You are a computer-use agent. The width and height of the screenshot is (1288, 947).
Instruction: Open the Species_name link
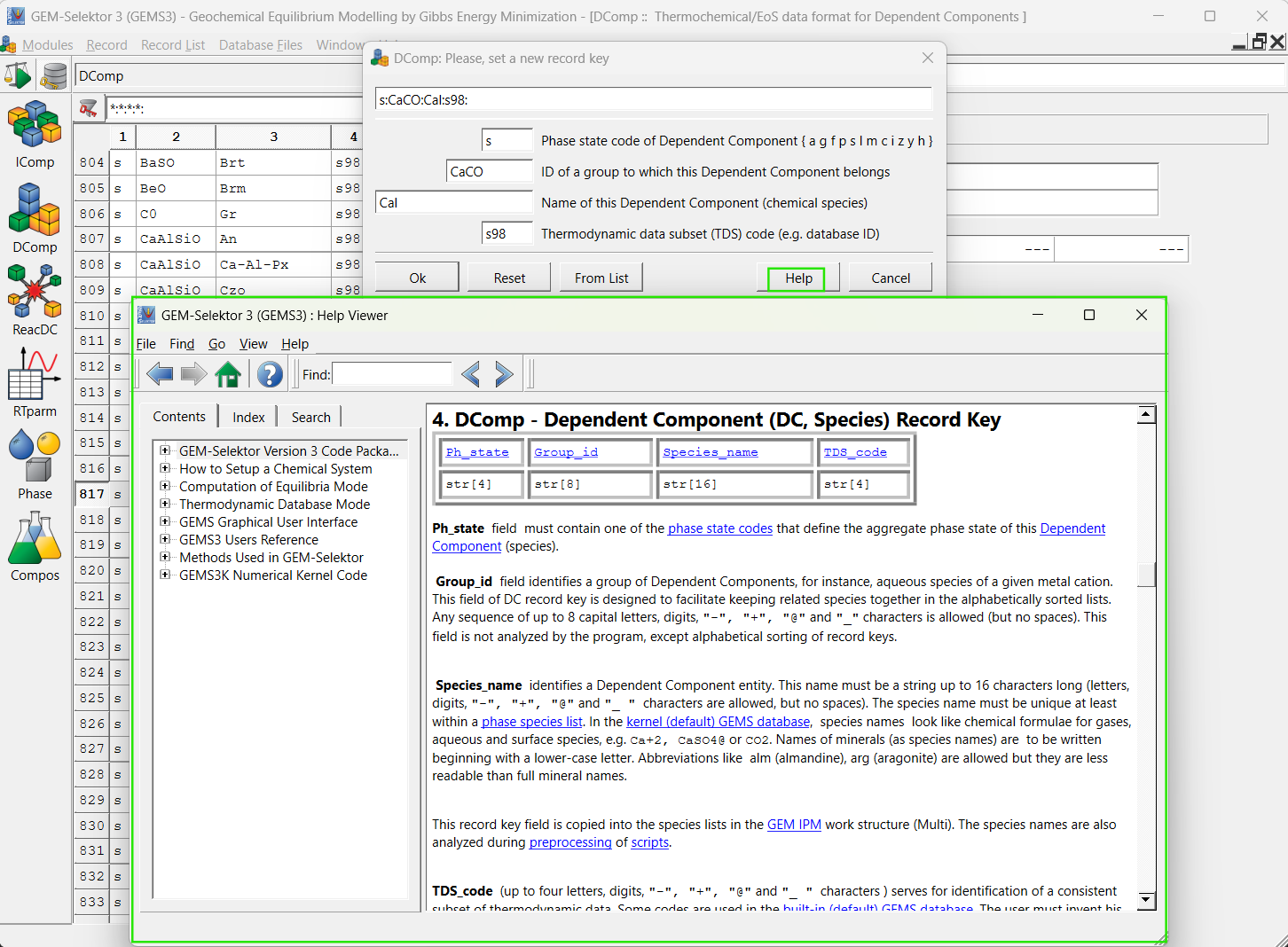(711, 452)
